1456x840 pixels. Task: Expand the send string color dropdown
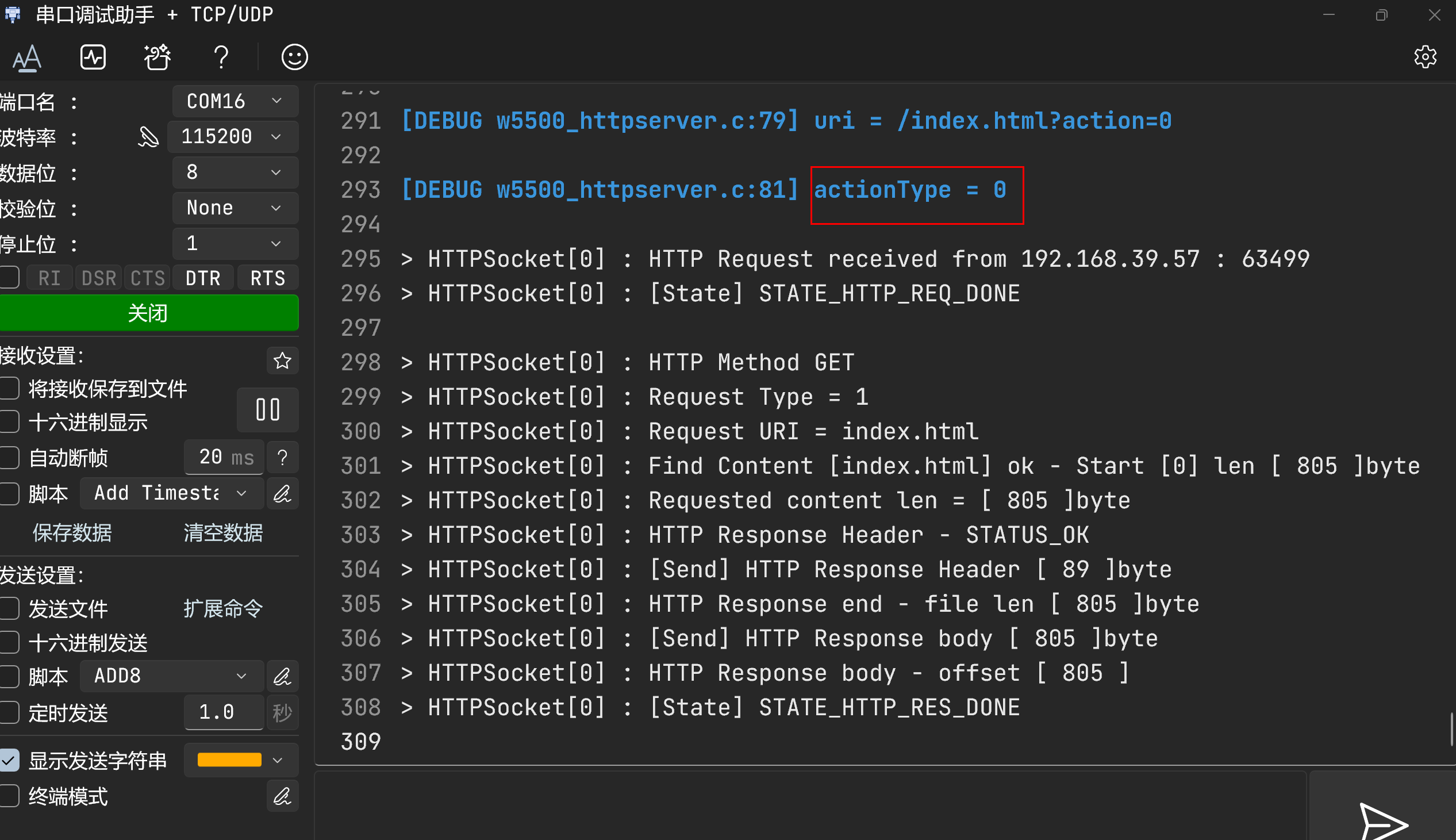point(278,761)
